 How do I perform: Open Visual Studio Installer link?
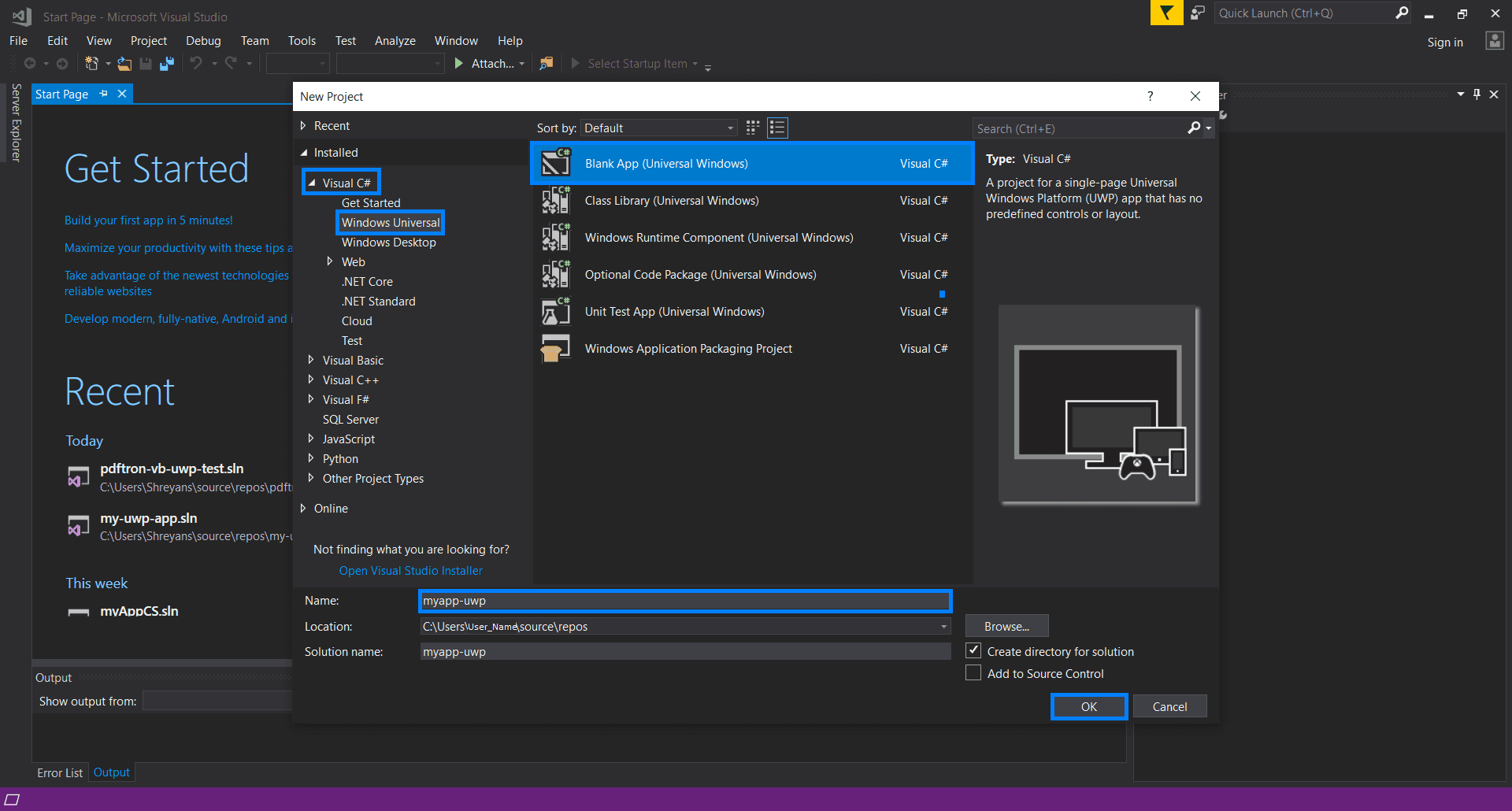coord(410,570)
